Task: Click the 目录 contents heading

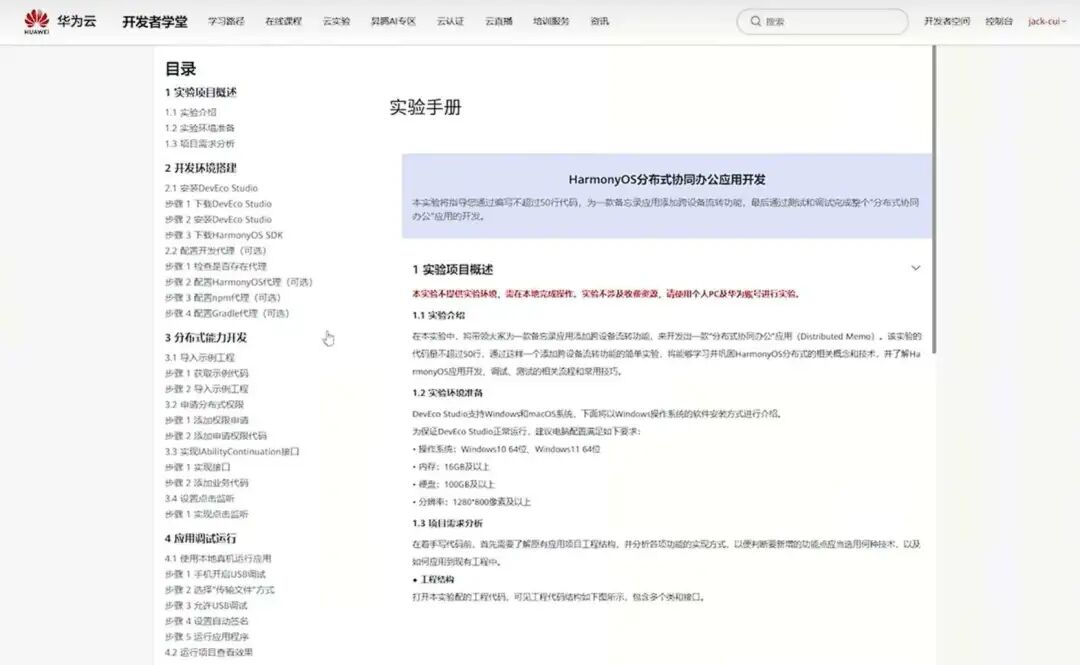Action: [x=180, y=69]
